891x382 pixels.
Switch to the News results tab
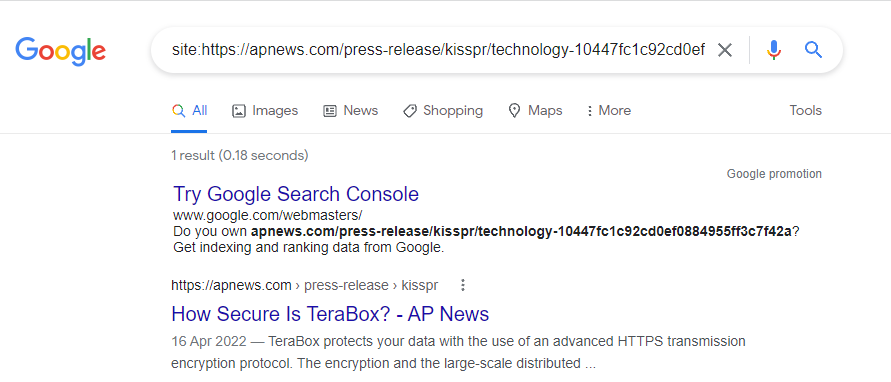point(350,110)
